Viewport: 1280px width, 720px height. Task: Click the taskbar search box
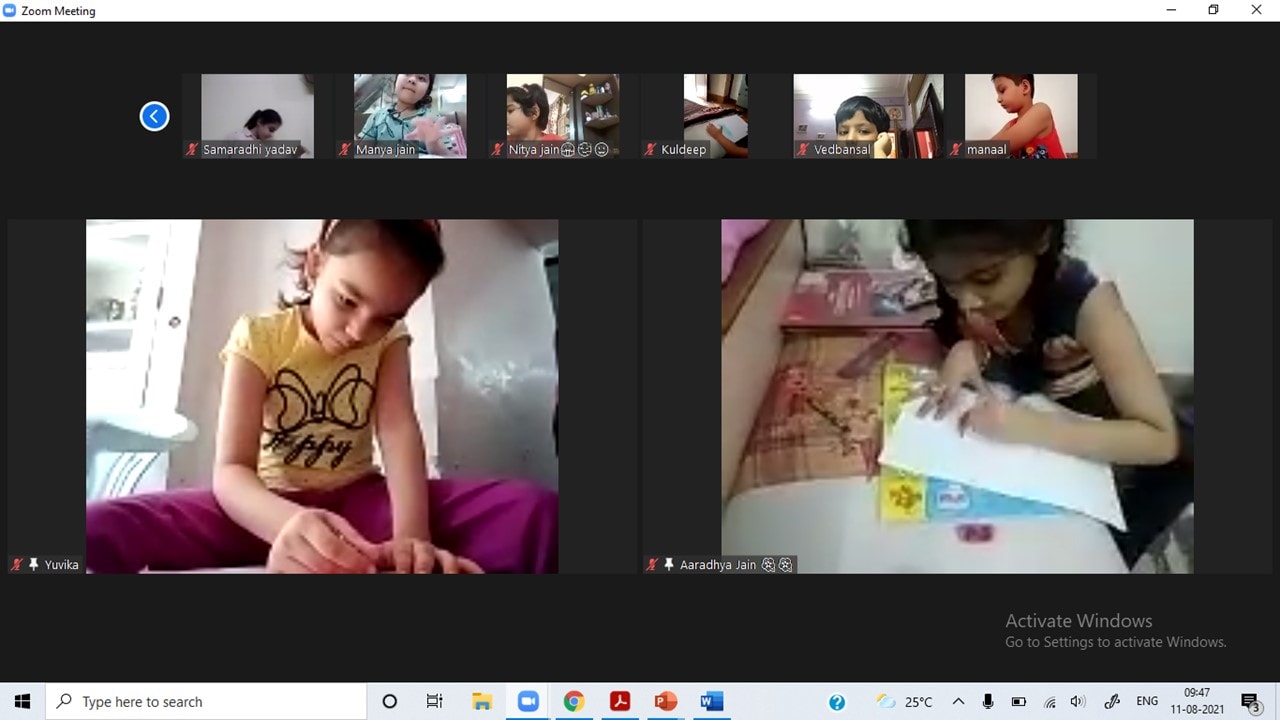point(207,702)
